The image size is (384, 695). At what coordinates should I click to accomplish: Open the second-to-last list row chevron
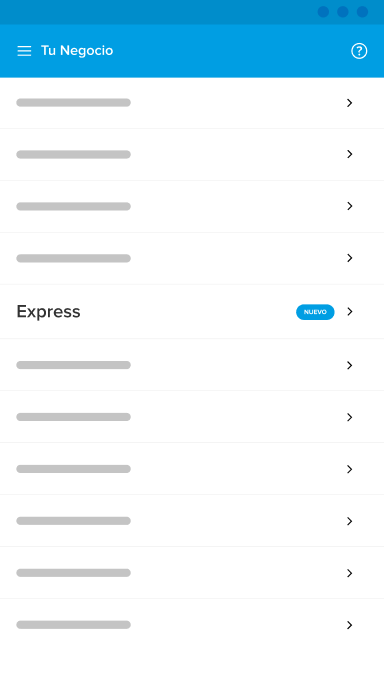350,573
